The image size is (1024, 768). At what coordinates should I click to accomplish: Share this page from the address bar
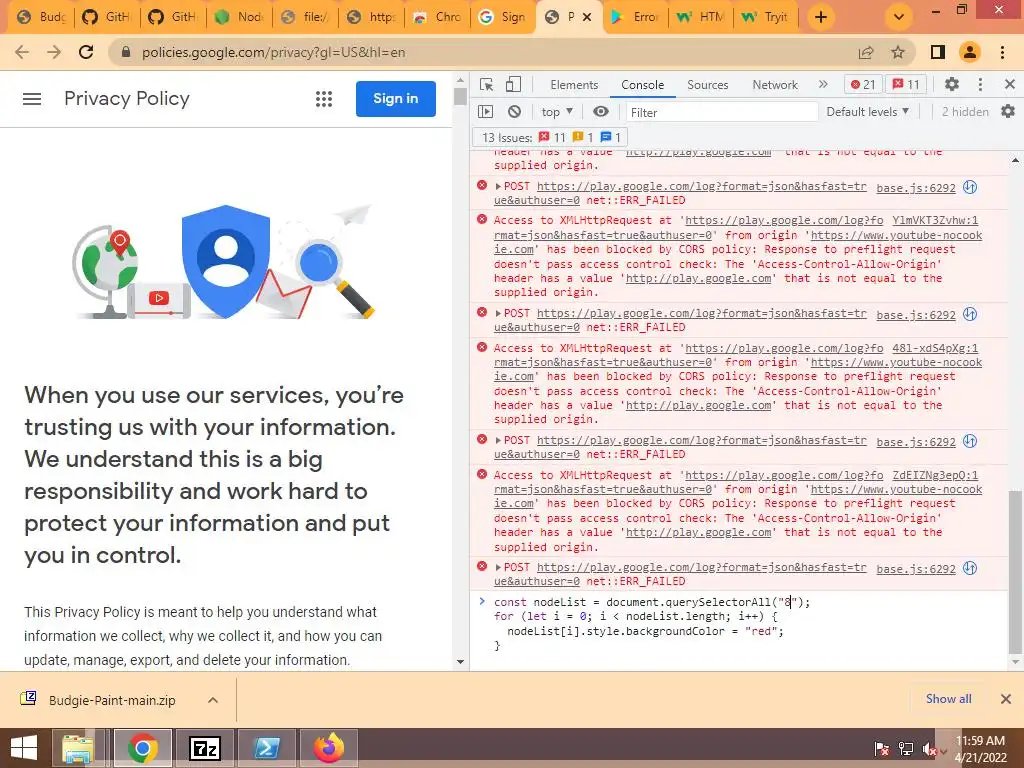pos(866,52)
